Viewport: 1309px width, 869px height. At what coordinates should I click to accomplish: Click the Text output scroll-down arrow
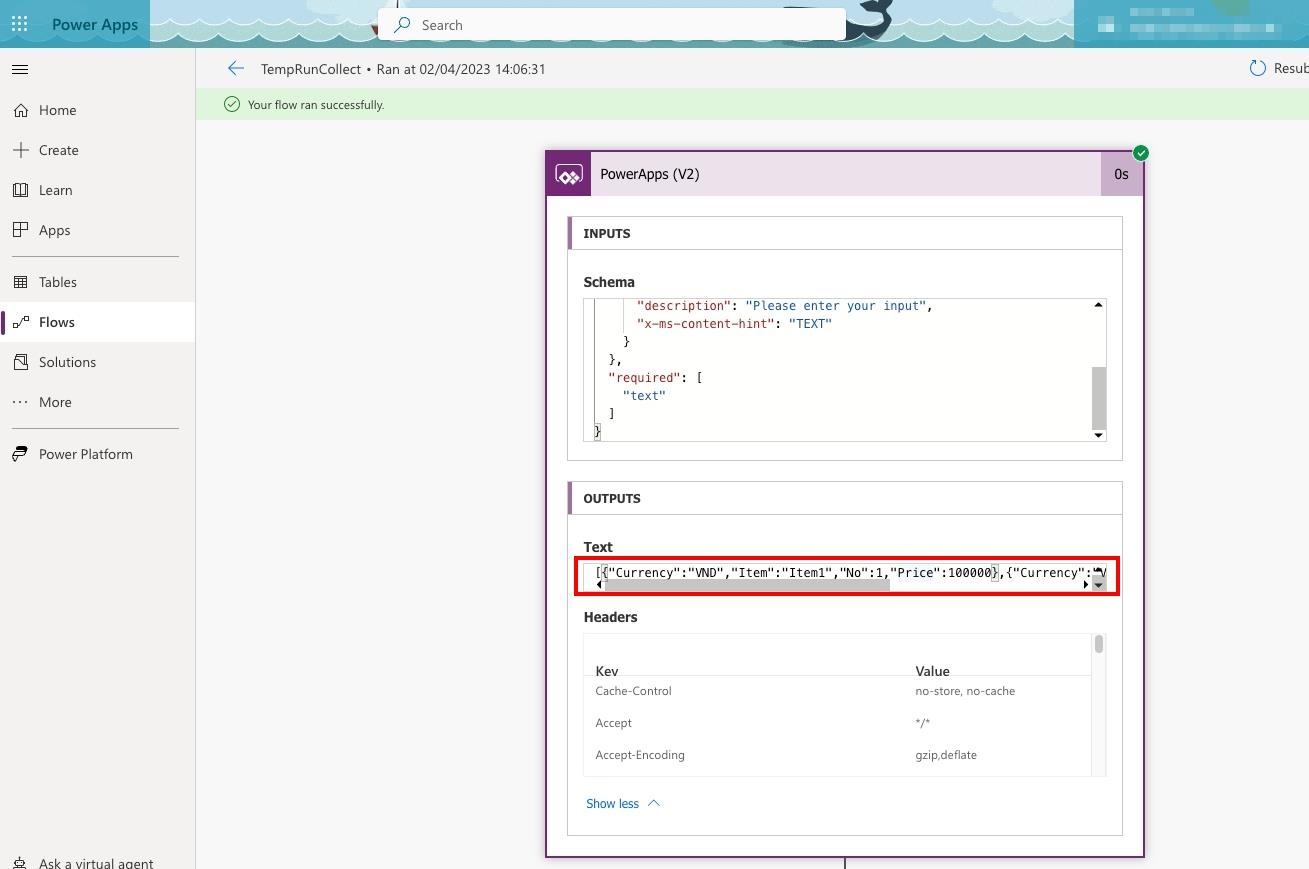click(1099, 585)
